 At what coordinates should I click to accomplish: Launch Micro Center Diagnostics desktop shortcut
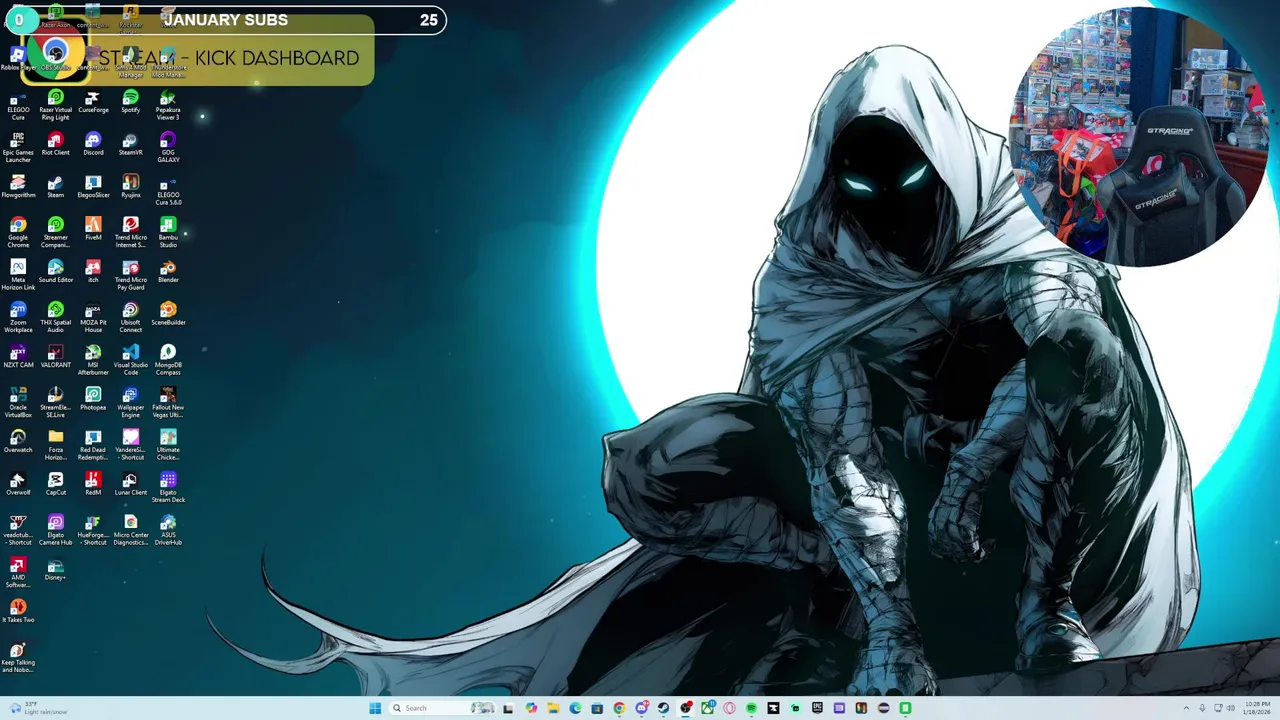130,530
